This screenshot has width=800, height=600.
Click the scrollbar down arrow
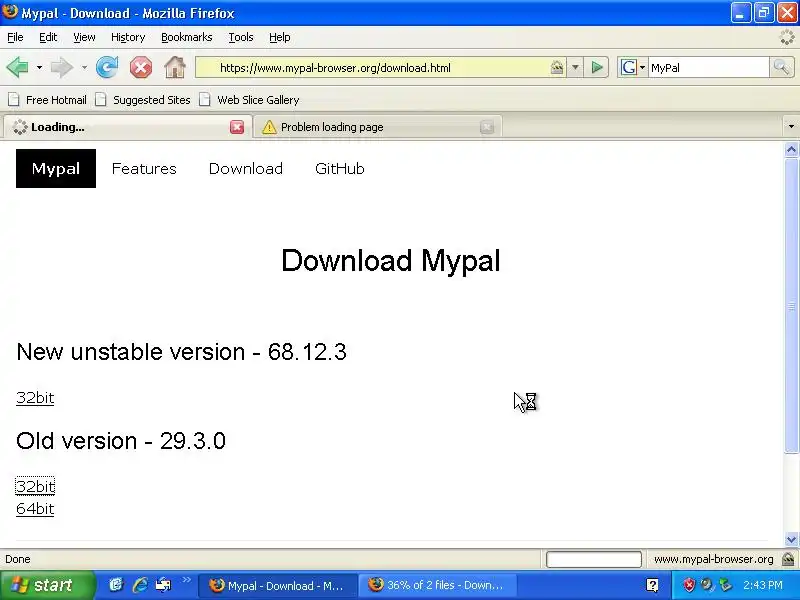point(791,539)
